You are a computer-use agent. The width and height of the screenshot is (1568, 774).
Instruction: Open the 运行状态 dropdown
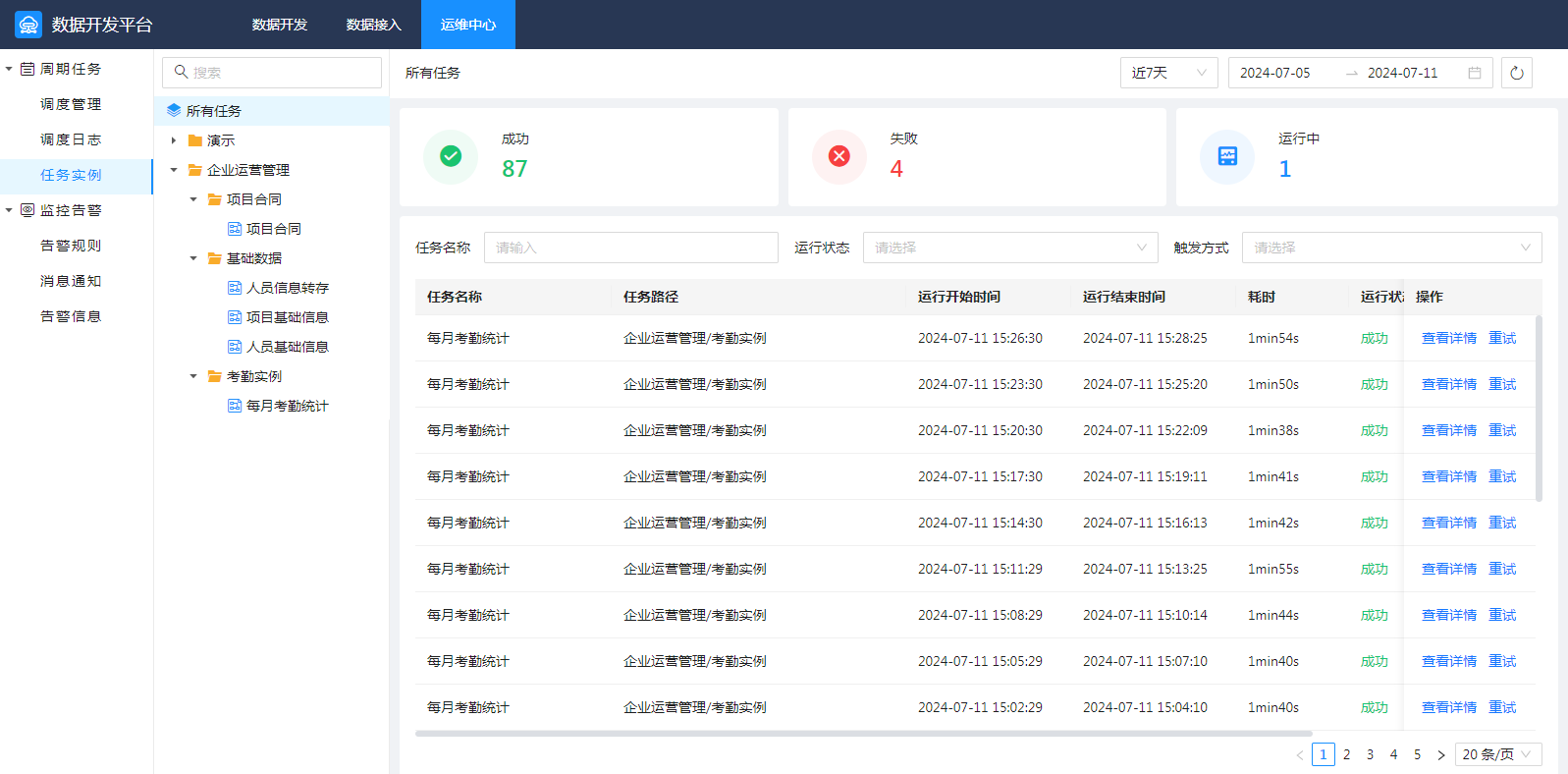[x=1009, y=248]
